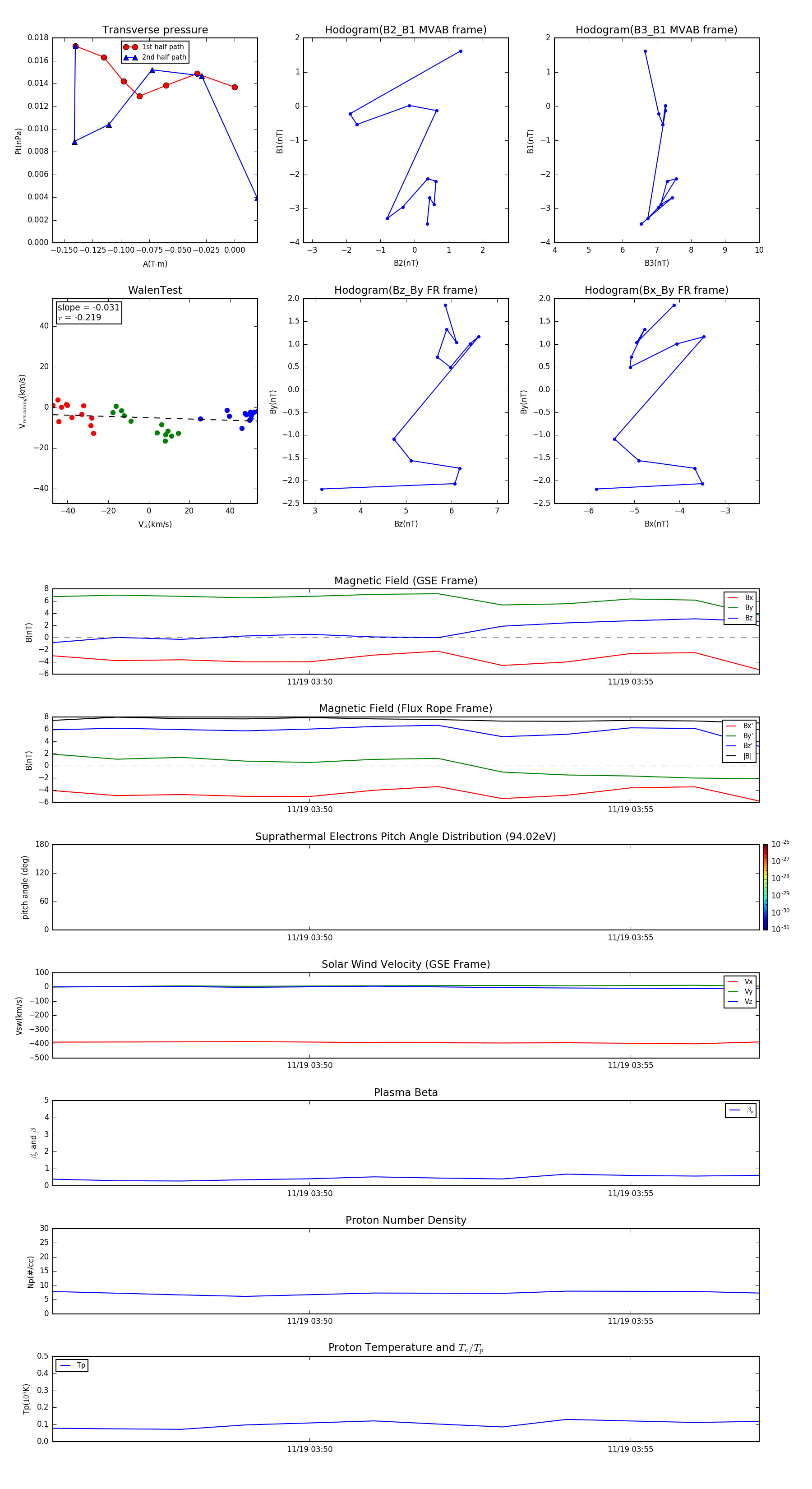Select the Vx entry in the velocity legend

click(x=740, y=982)
